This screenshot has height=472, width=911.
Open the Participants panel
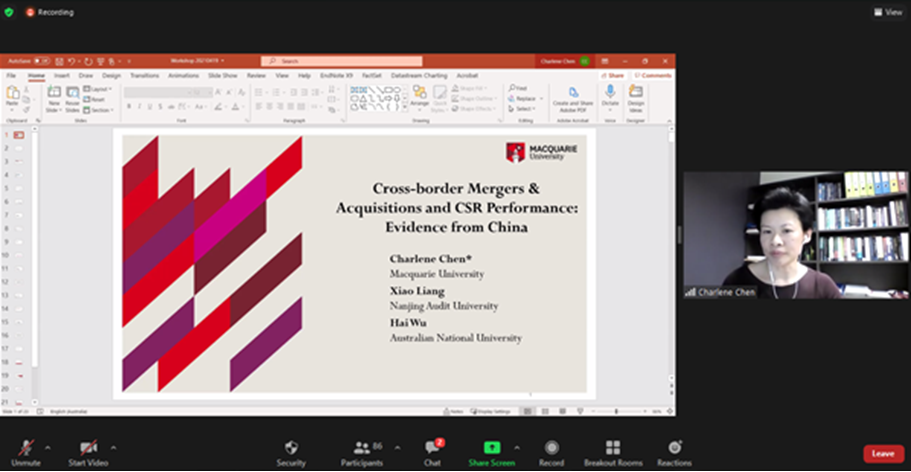pos(362,447)
